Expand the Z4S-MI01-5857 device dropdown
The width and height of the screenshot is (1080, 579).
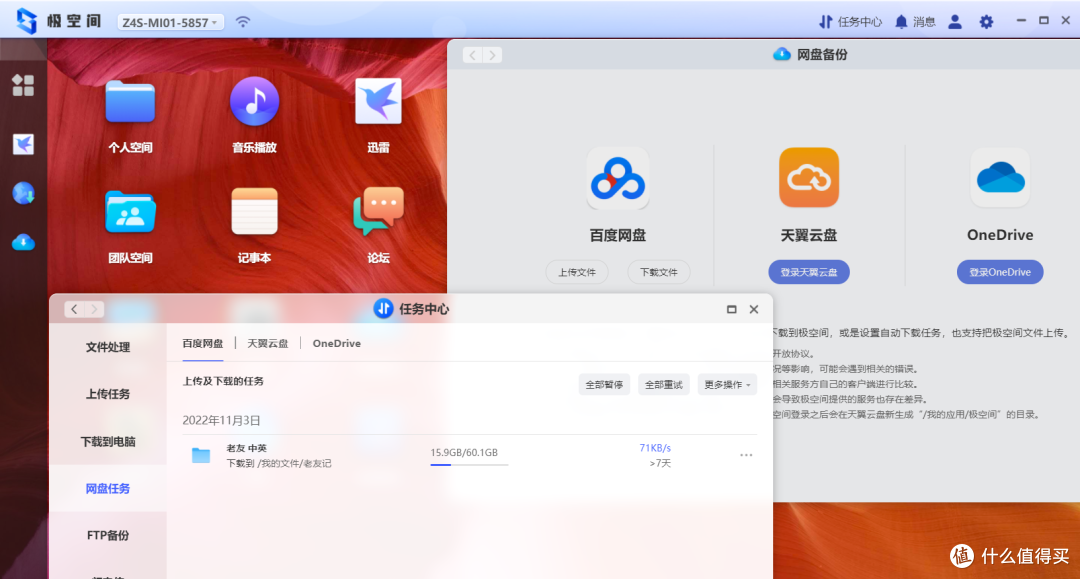(169, 22)
